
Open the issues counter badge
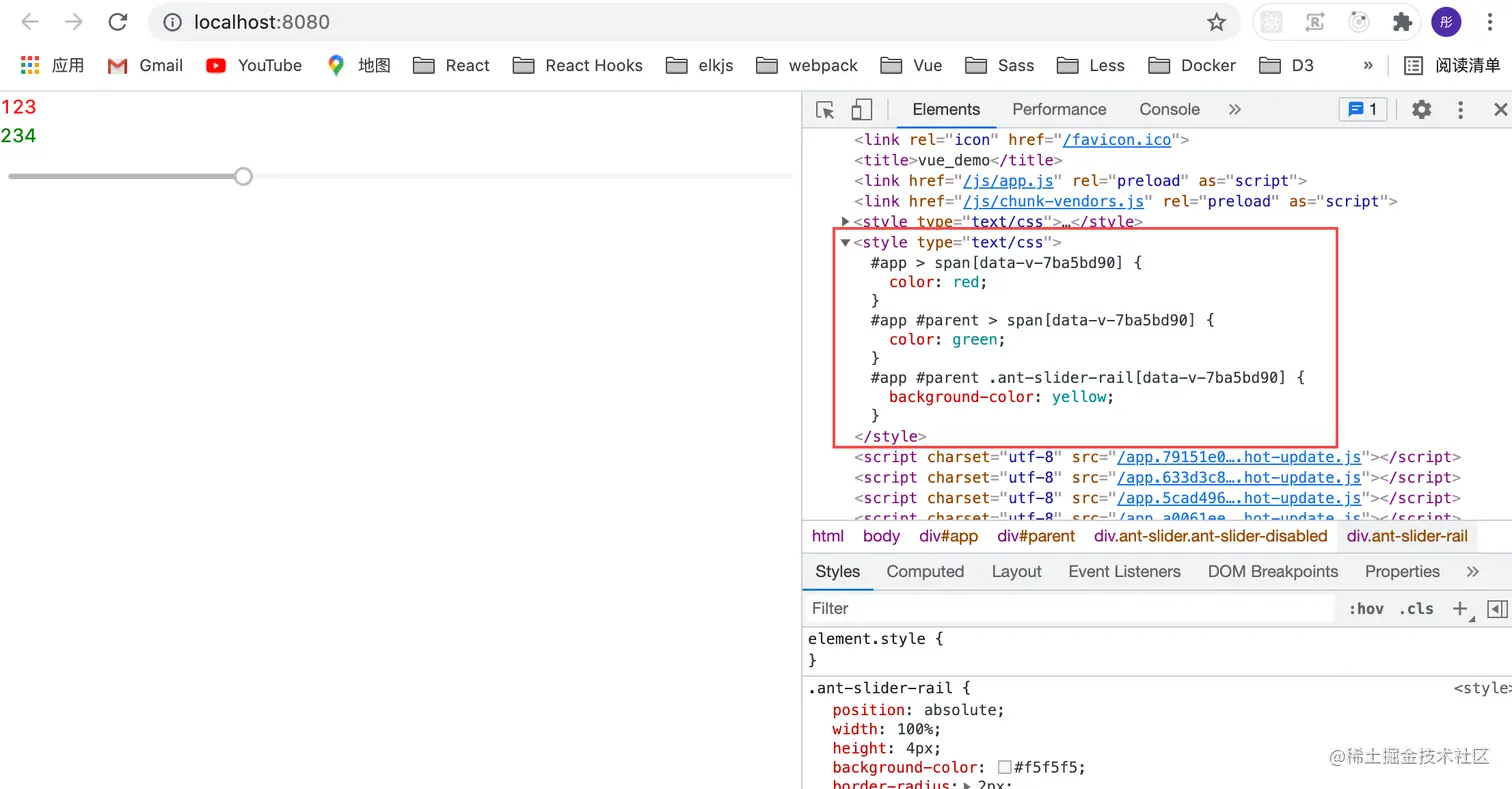click(1363, 110)
